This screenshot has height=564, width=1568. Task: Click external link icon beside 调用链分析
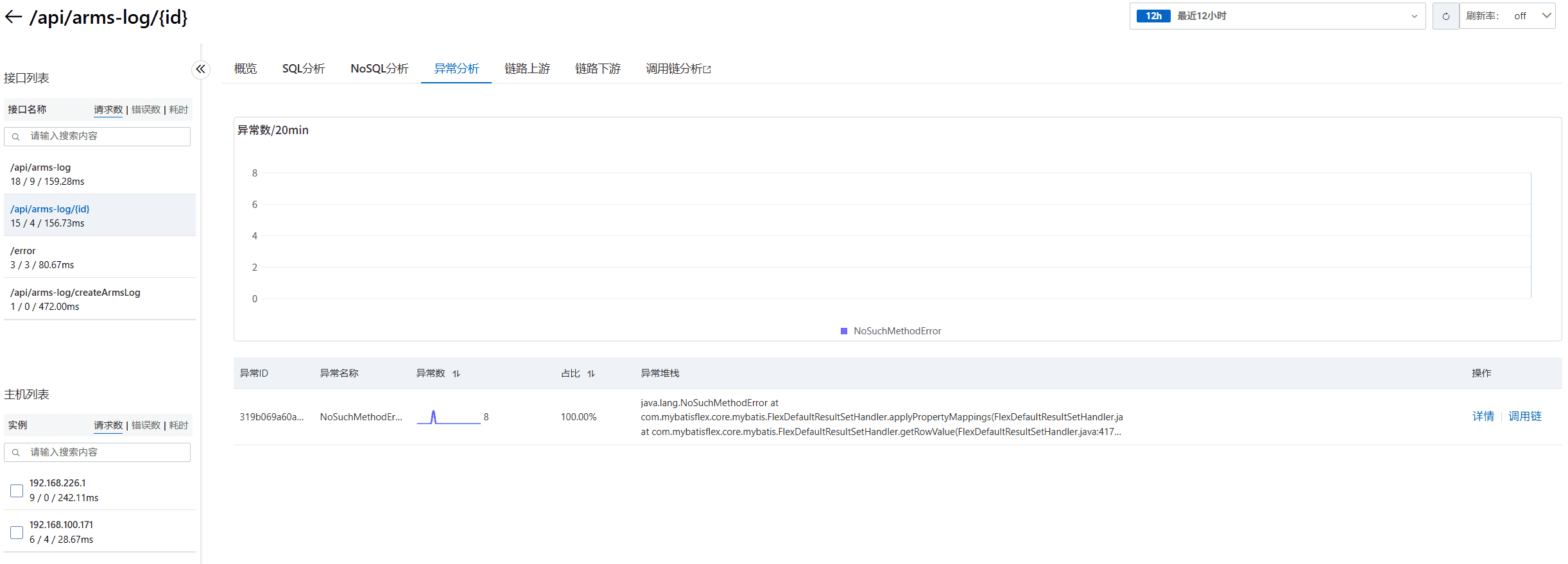point(707,69)
